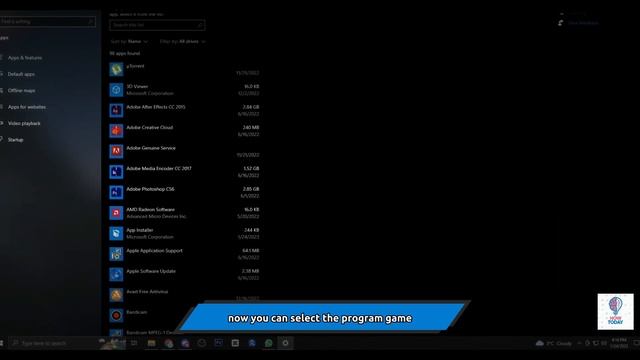Open the Sort by Name dropdown

coord(129,42)
